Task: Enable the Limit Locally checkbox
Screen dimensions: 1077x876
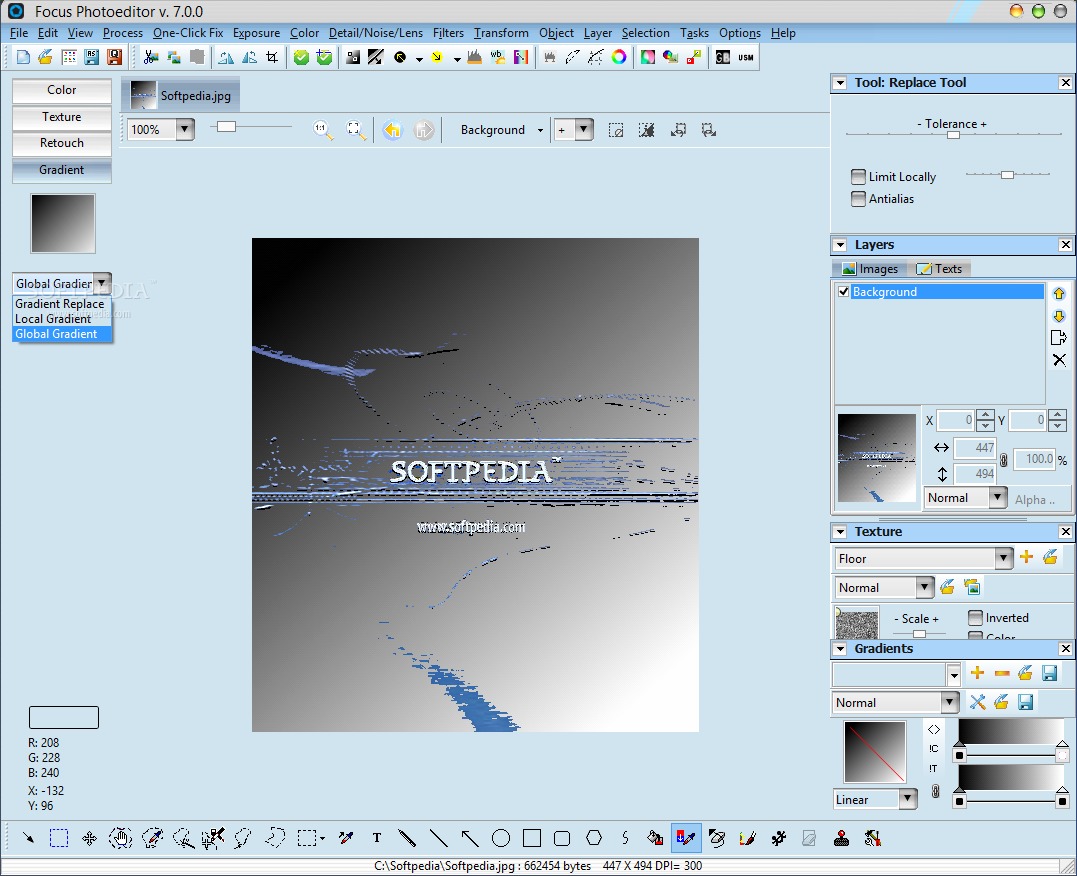Action: point(858,177)
